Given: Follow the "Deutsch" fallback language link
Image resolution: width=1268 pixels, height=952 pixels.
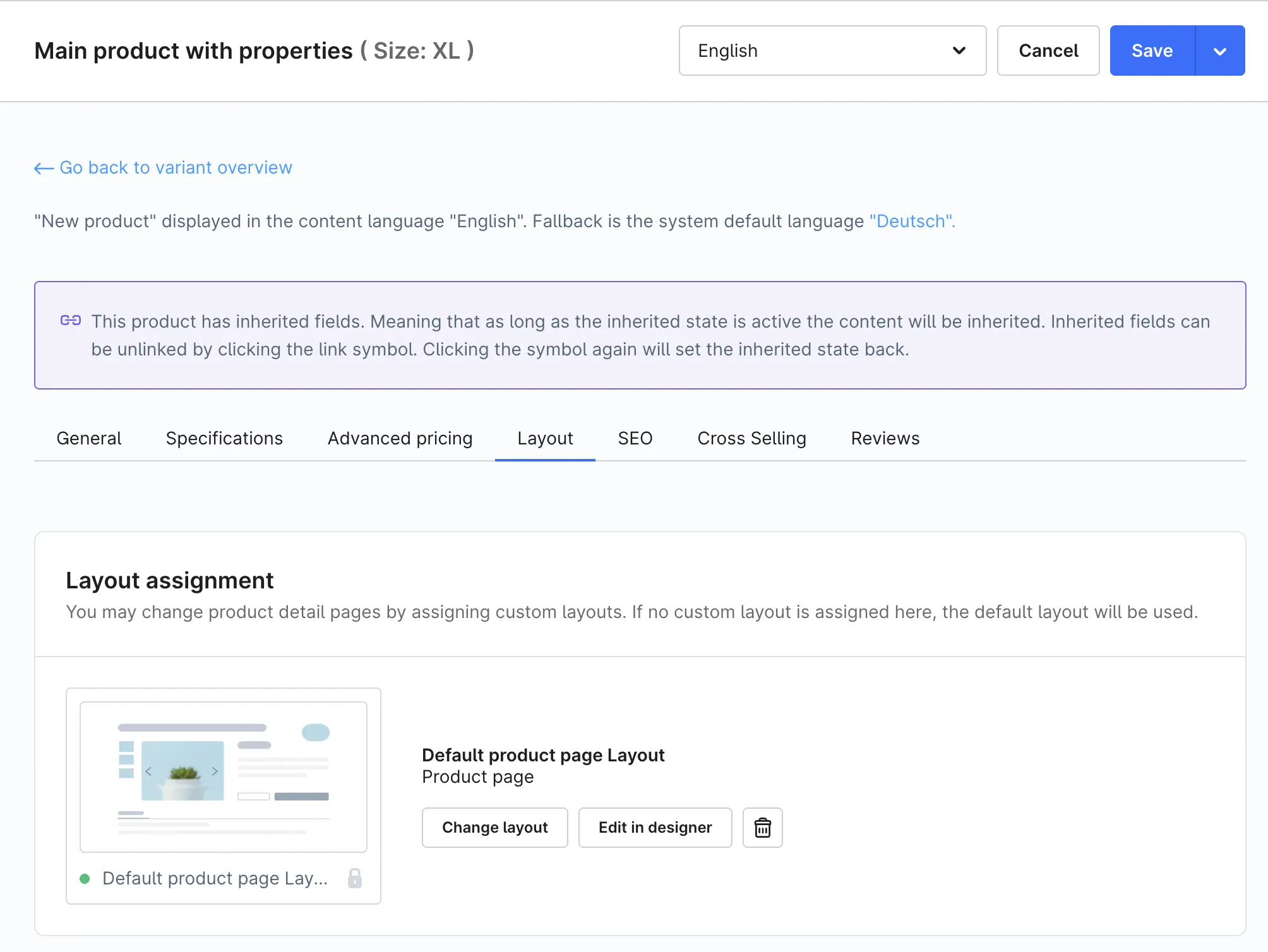Looking at the screenshot, I should pyautogui.click(x=912, y=221).
